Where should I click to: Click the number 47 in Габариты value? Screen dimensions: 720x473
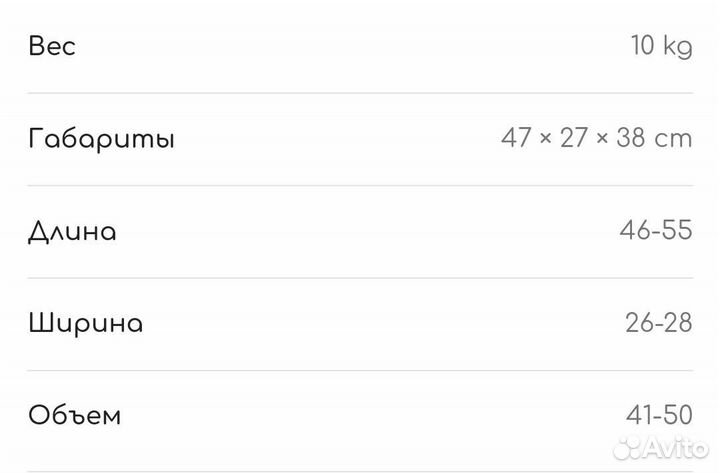[x=516, y=139]
